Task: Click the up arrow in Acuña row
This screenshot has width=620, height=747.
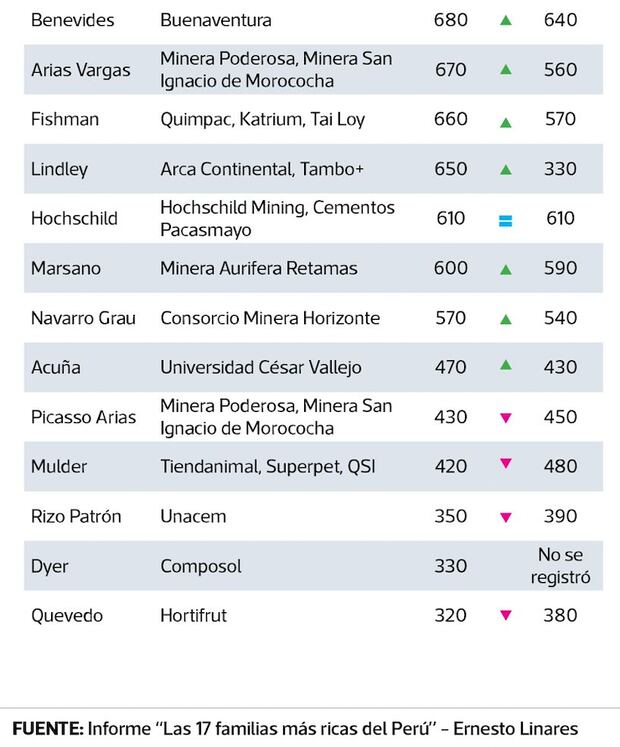Action: click(x=506, y=366)
